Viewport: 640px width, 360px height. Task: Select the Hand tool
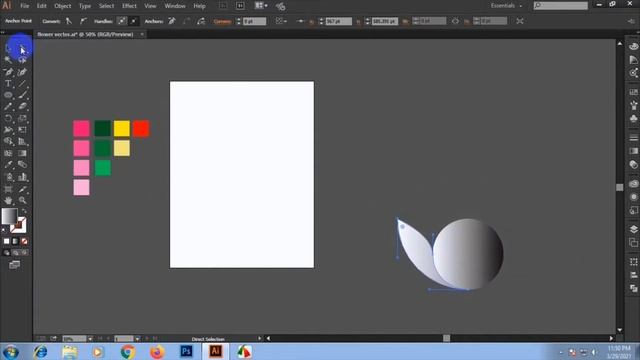(x=8, y=200)
